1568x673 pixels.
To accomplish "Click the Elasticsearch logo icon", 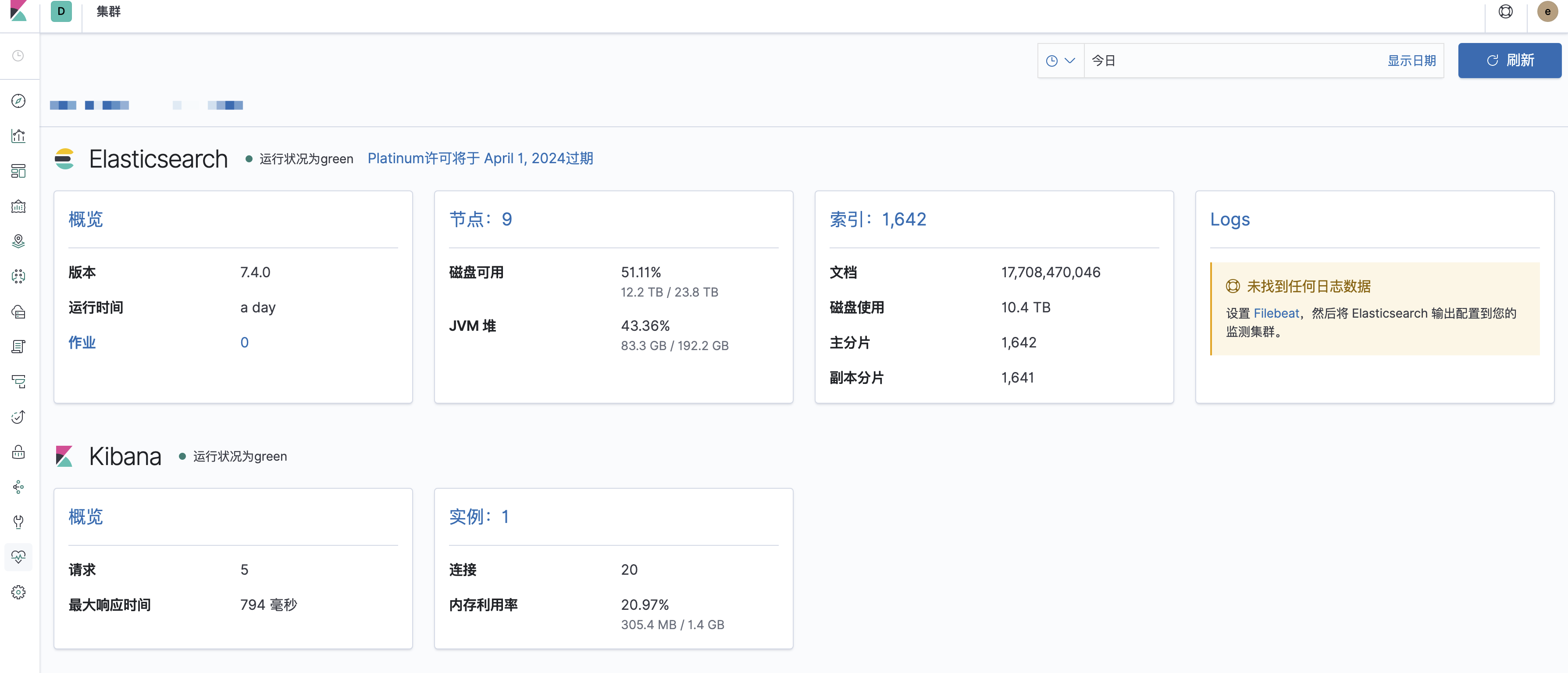I will 64,159.
